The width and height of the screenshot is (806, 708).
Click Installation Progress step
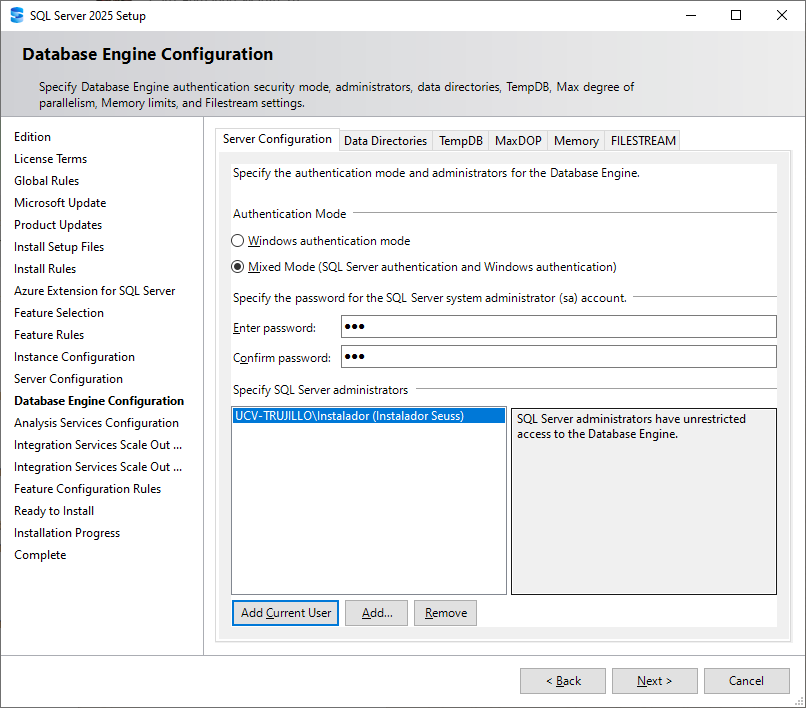(x=67, y=533)
